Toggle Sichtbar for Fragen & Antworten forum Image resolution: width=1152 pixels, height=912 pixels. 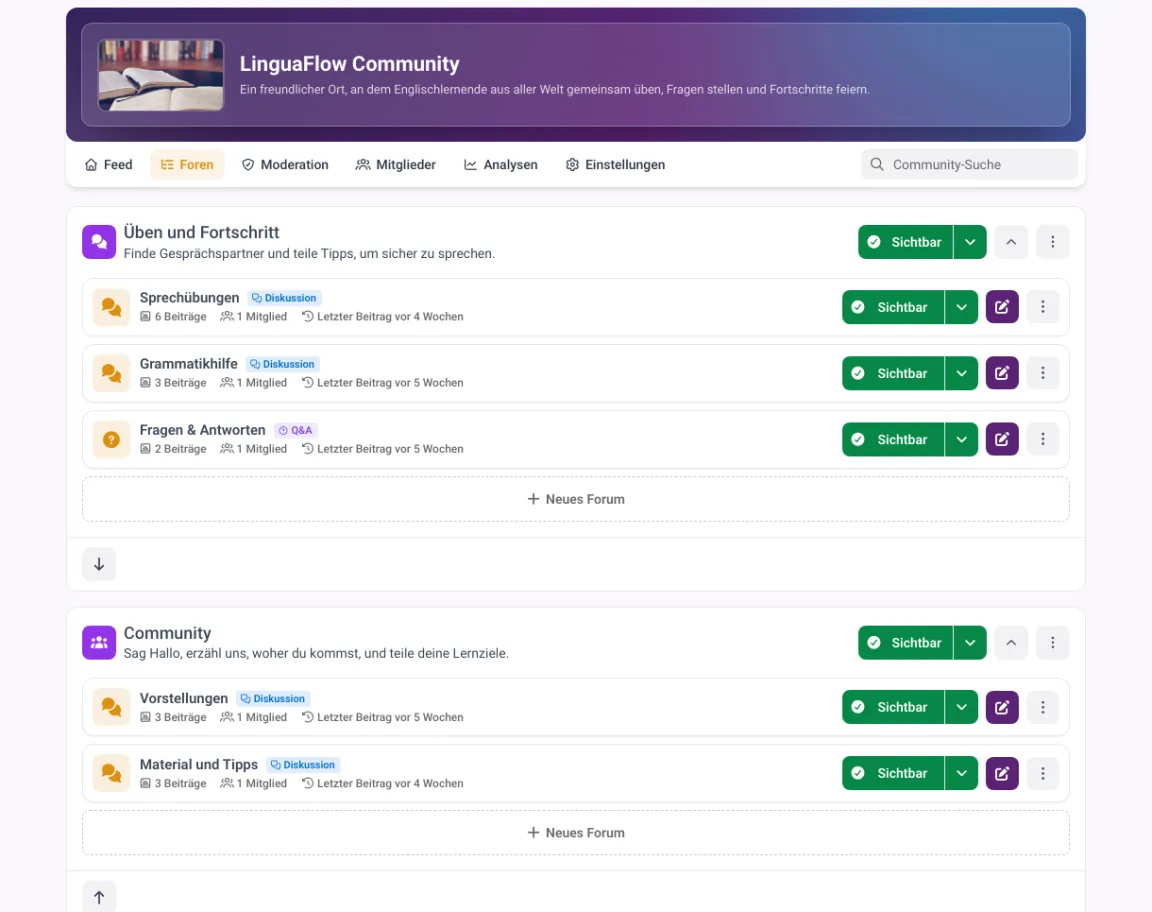[893, 439]
